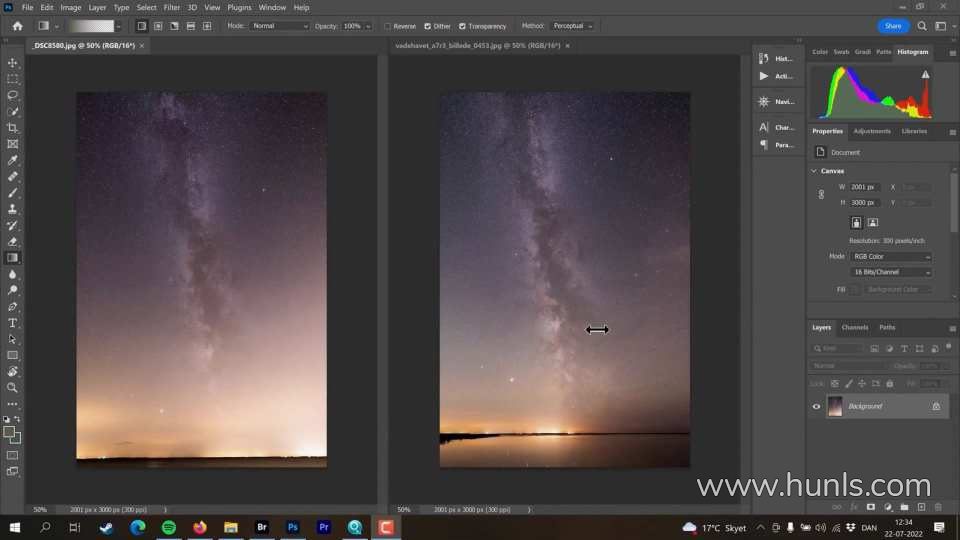Screen dimensions: 960x540
Task: Open the Method dropdown showing Perceptual
Action: tap(572, 26)
